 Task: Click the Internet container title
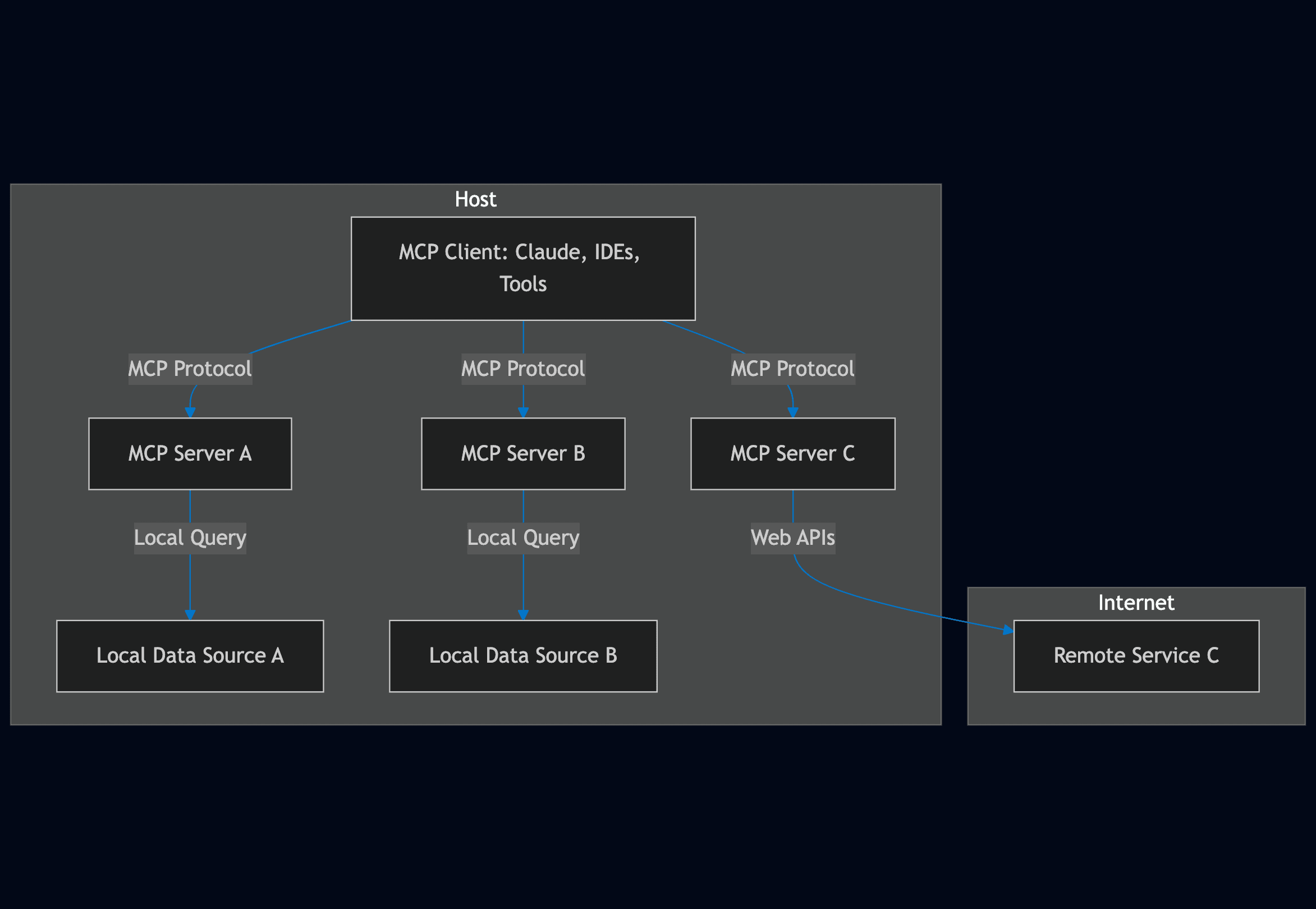1136,602
